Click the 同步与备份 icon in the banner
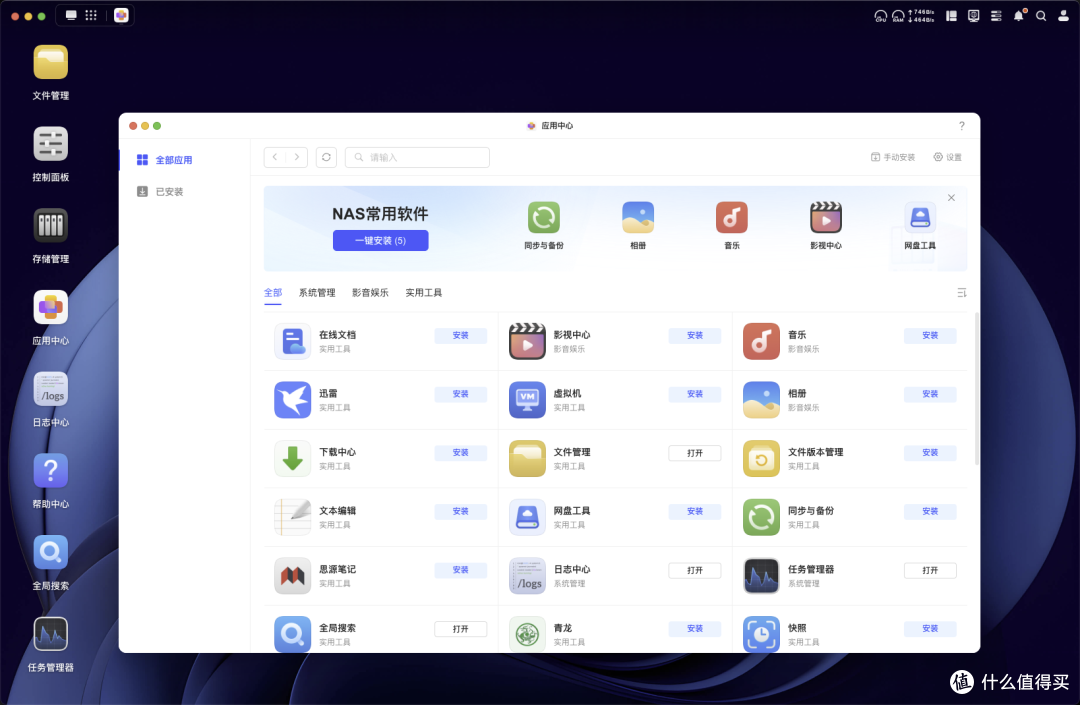Image resolution: width=1080 pixels, height=705 pixels. pos(543,218)
